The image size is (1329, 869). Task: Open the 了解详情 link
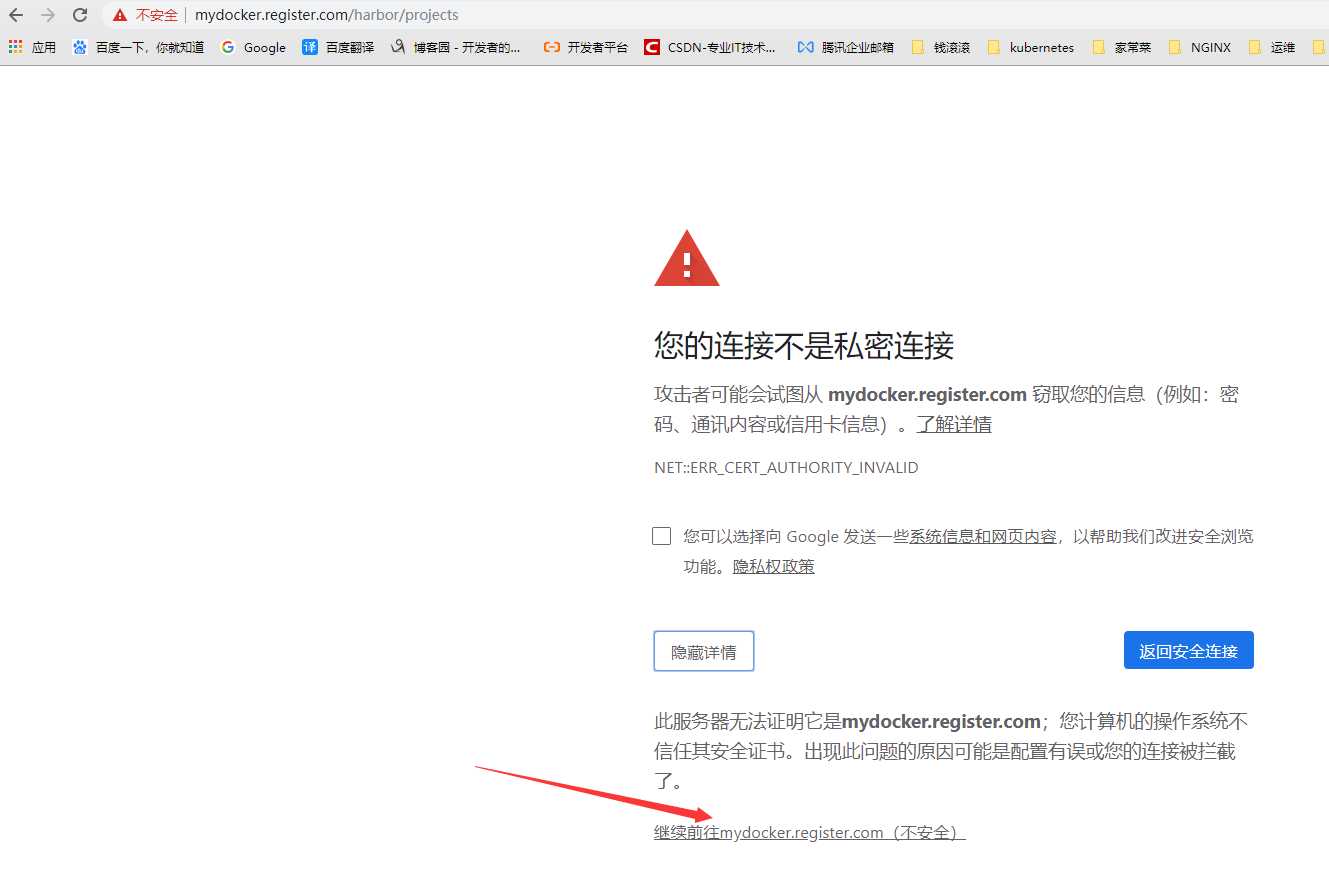tap(954, 424)
